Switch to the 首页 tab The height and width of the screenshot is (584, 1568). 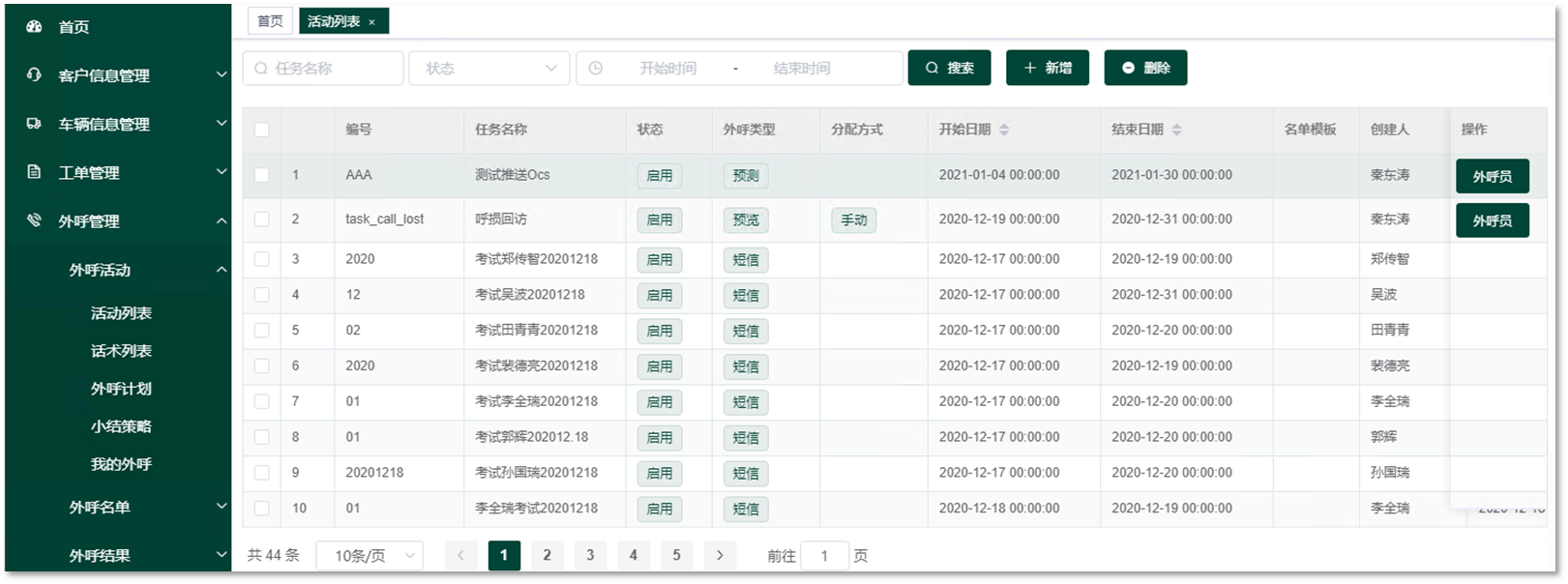(271, 21)
